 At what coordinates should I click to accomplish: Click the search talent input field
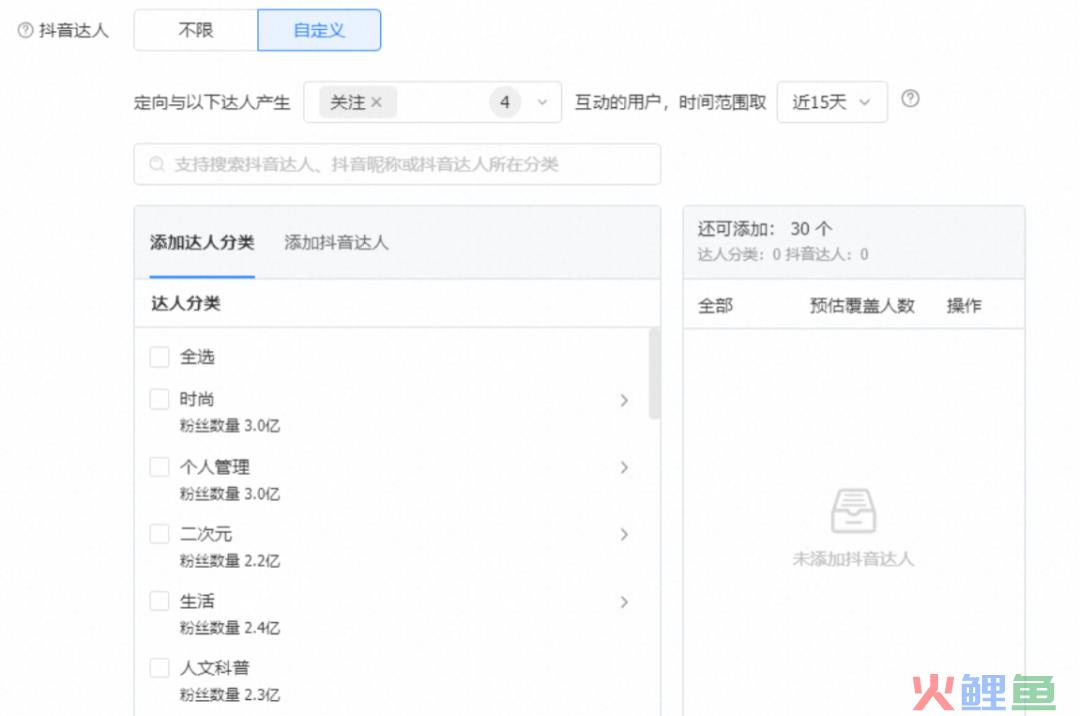tap(397, 164)
